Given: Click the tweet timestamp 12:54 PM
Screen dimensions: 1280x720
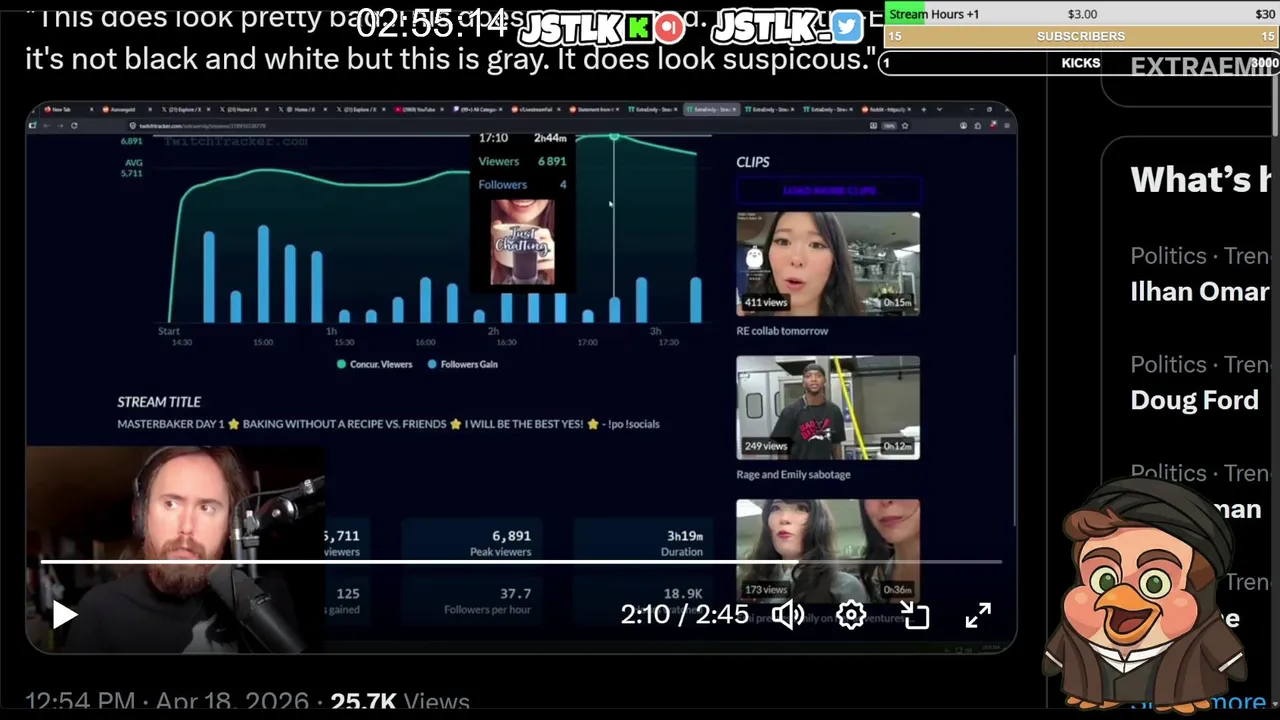Looking at the screenshot, I should pos(80,703).
